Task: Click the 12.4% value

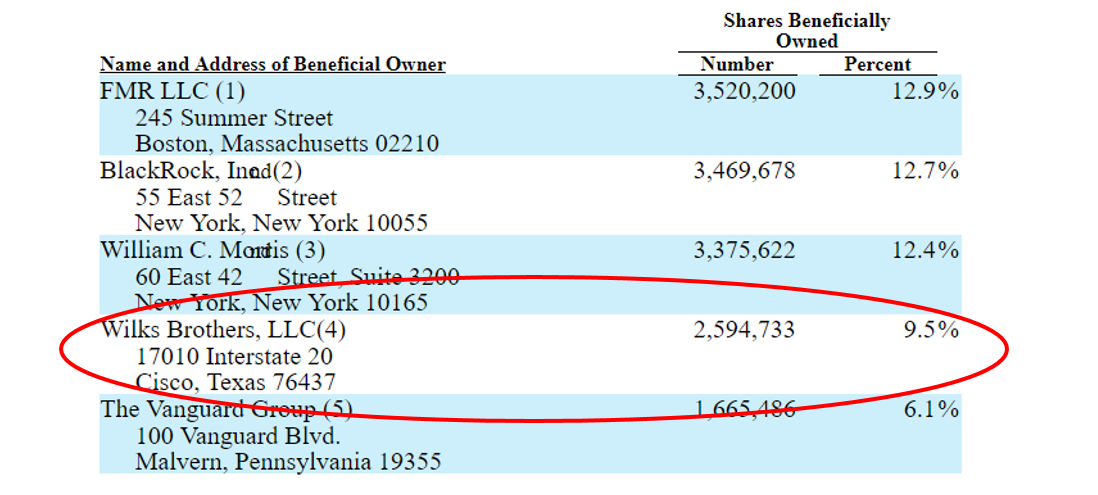Action: 926,251
